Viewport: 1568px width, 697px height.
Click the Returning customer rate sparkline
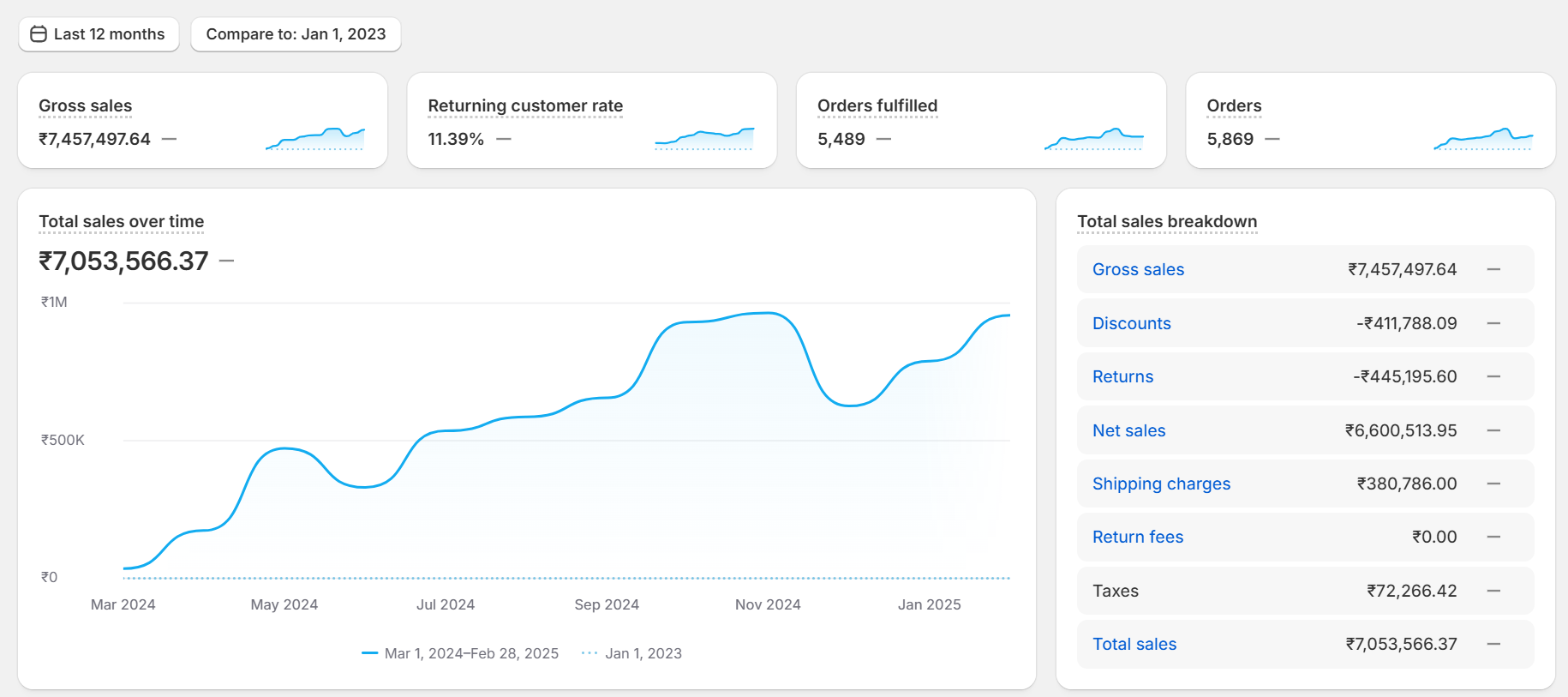704,138
